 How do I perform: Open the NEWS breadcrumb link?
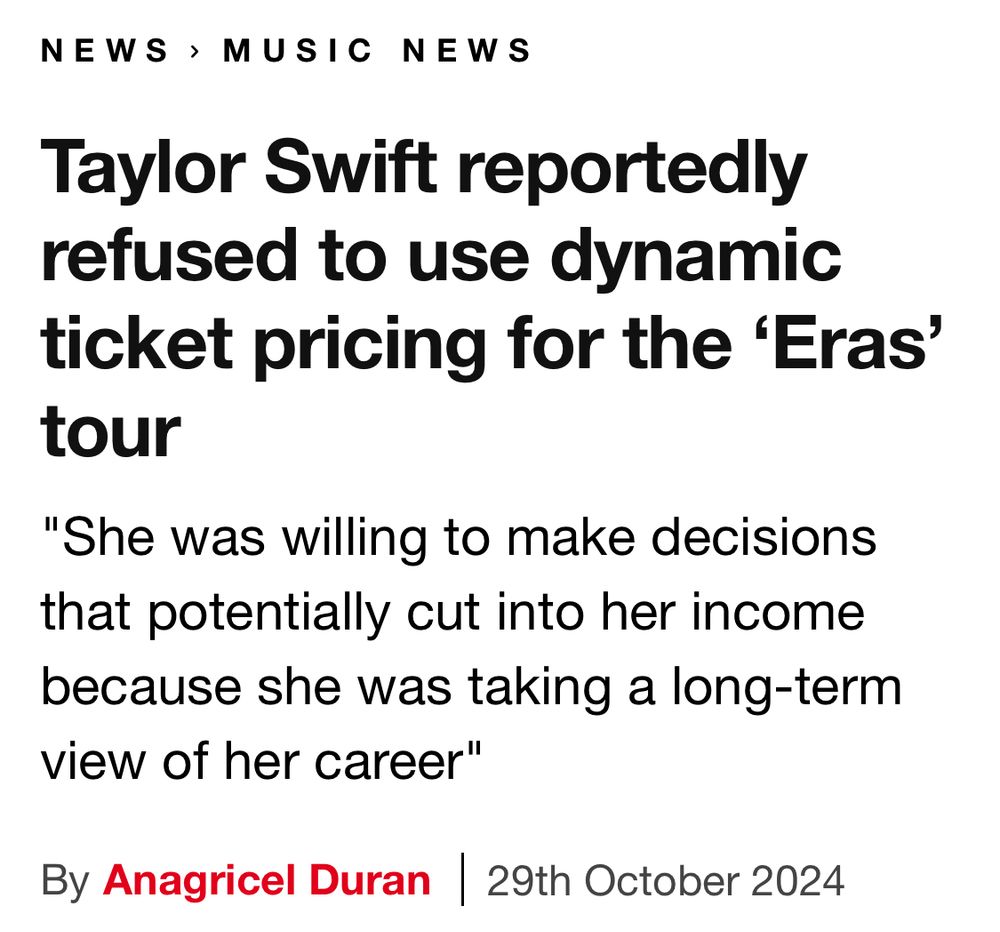coord(104,50)
